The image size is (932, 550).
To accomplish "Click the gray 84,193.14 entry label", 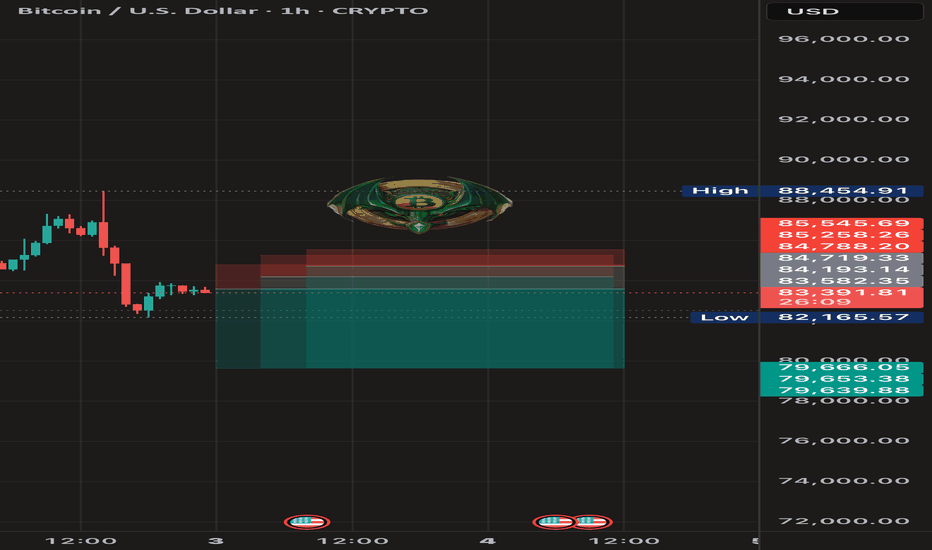I will click(x=842, y=269).
